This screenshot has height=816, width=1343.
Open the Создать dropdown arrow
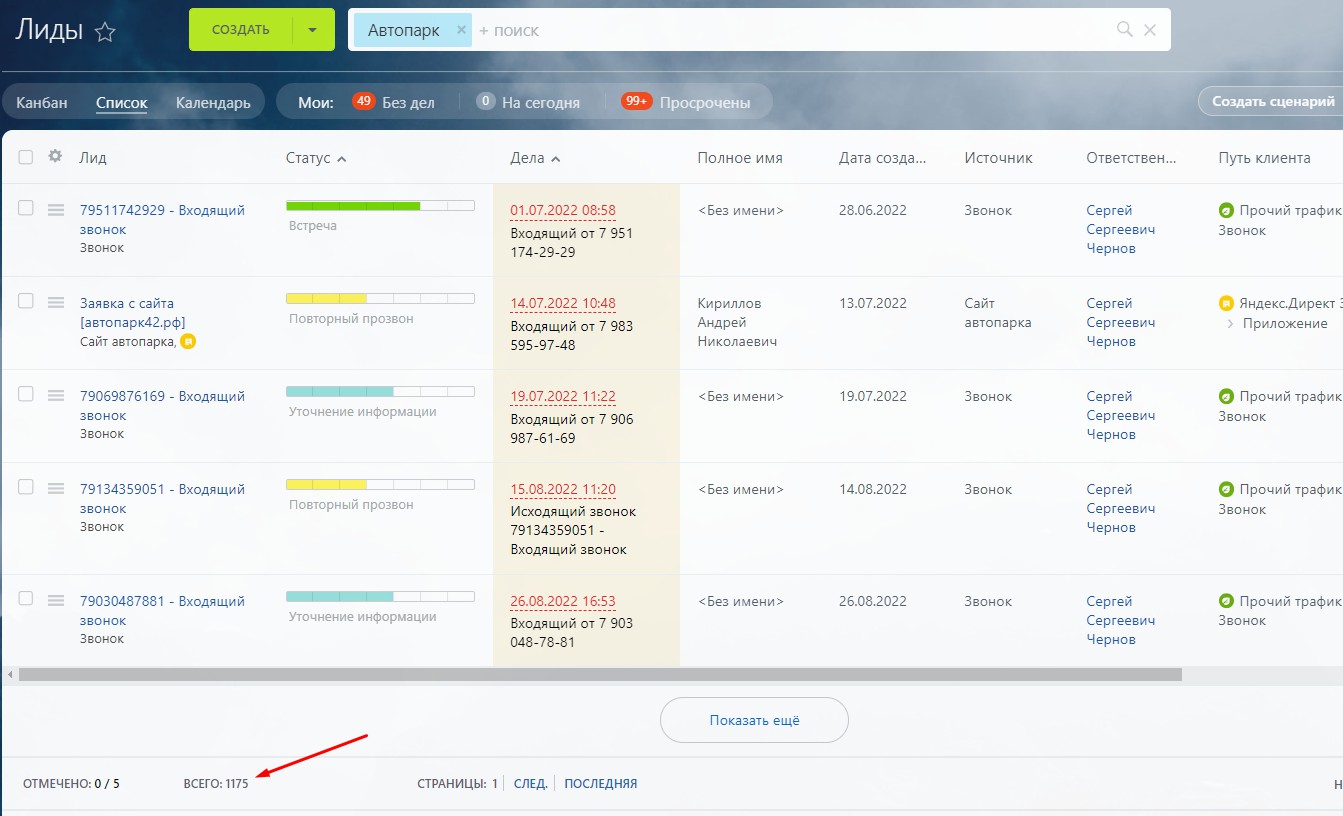coord(313,30)
